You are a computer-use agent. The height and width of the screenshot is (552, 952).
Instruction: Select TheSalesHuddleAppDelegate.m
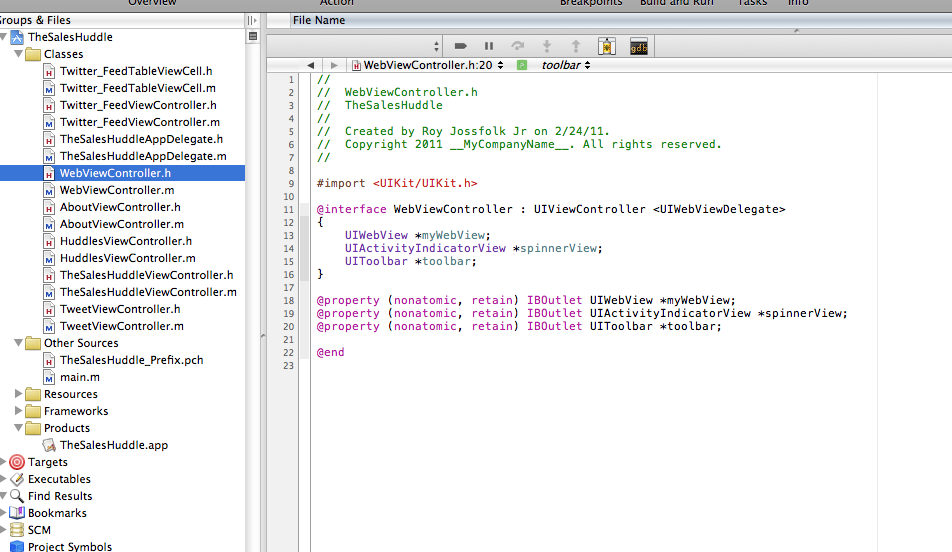click(x=143, y=156)
